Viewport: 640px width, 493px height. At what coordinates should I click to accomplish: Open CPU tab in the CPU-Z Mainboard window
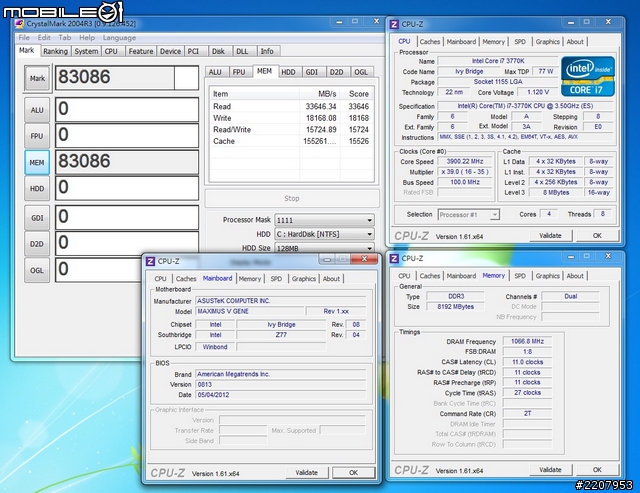click(160, 279)
